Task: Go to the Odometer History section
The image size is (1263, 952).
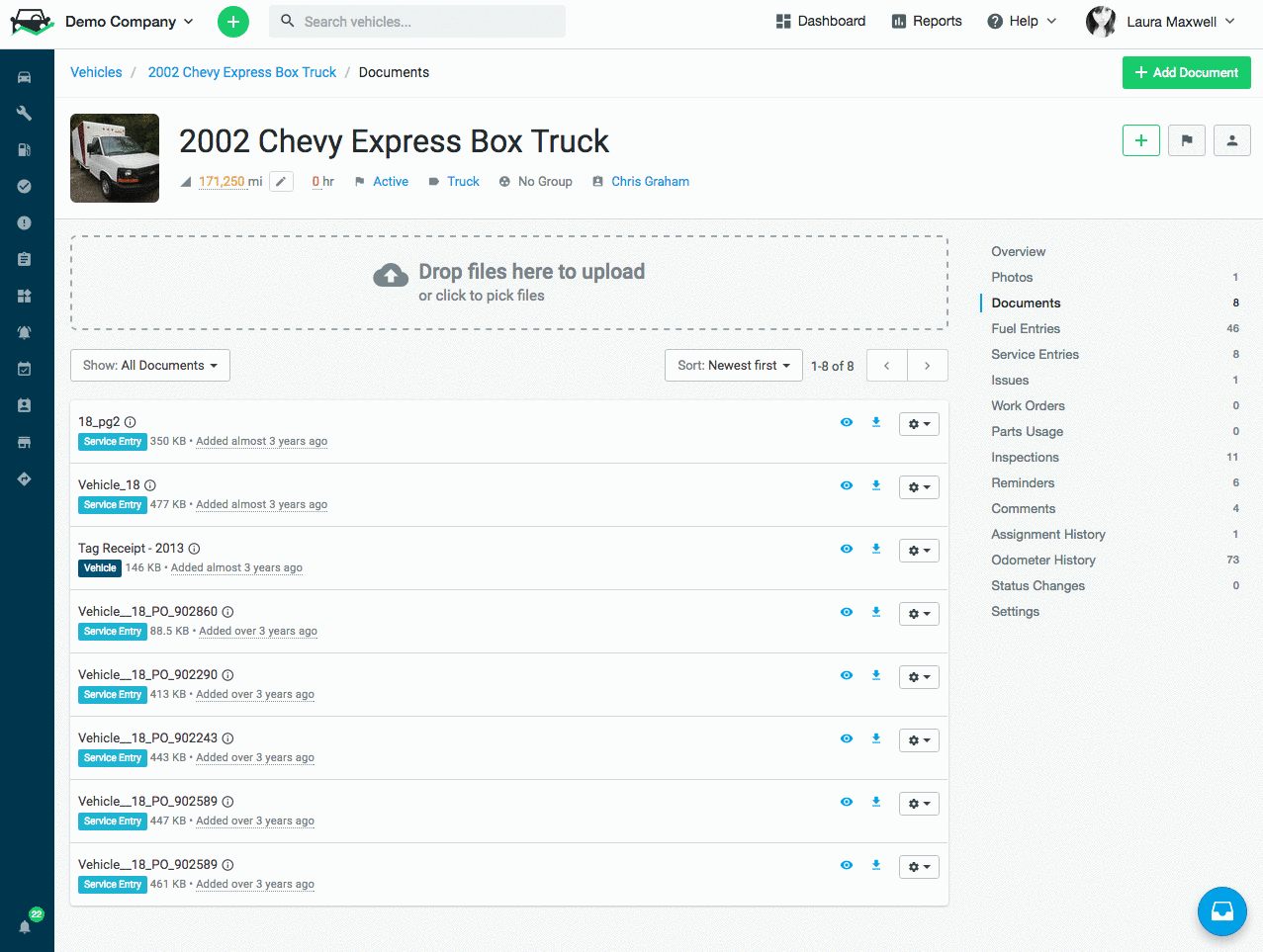Action: point(1043,560)
